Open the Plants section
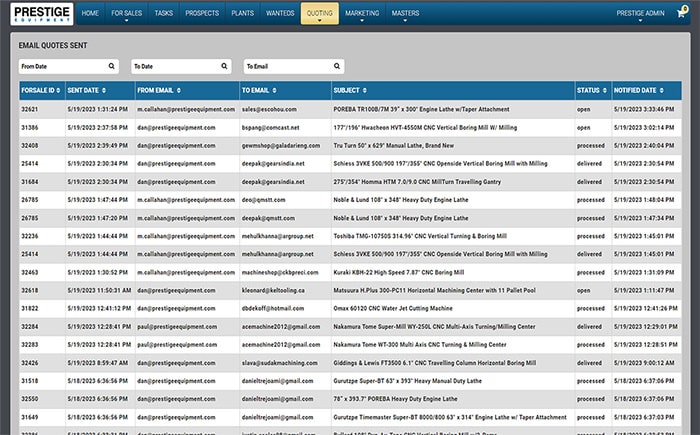The height and width of the screenshot is (435, 700). pos(242,13)
